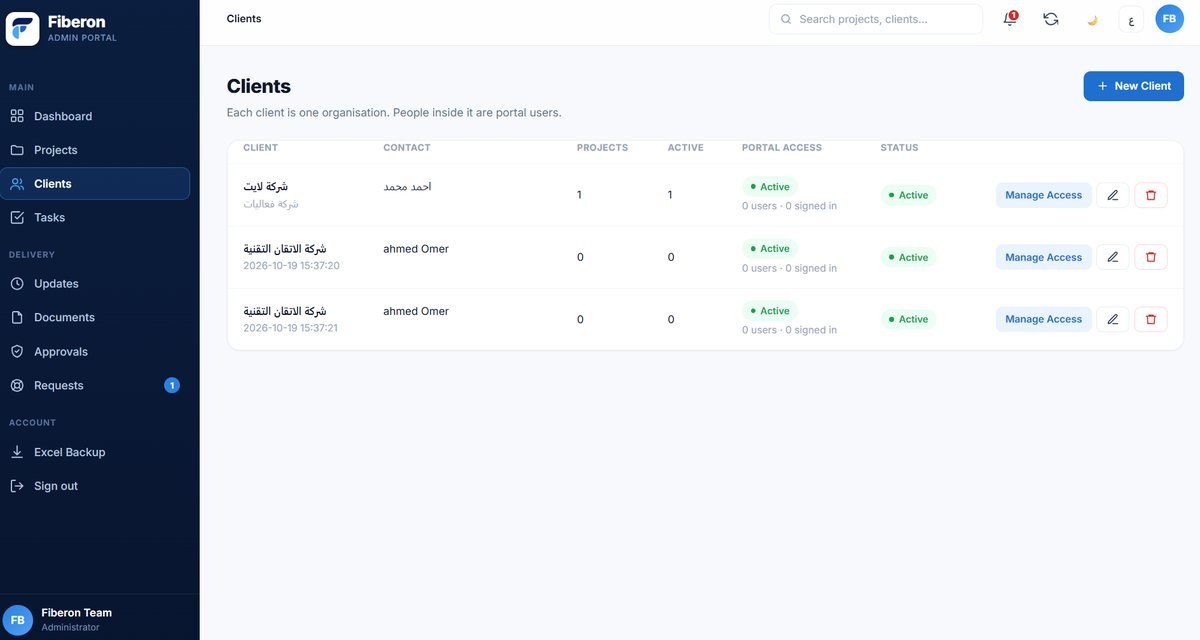Screen dimensions: 1200x640
Task: Click the New Client button
Action: (1133, 86)
